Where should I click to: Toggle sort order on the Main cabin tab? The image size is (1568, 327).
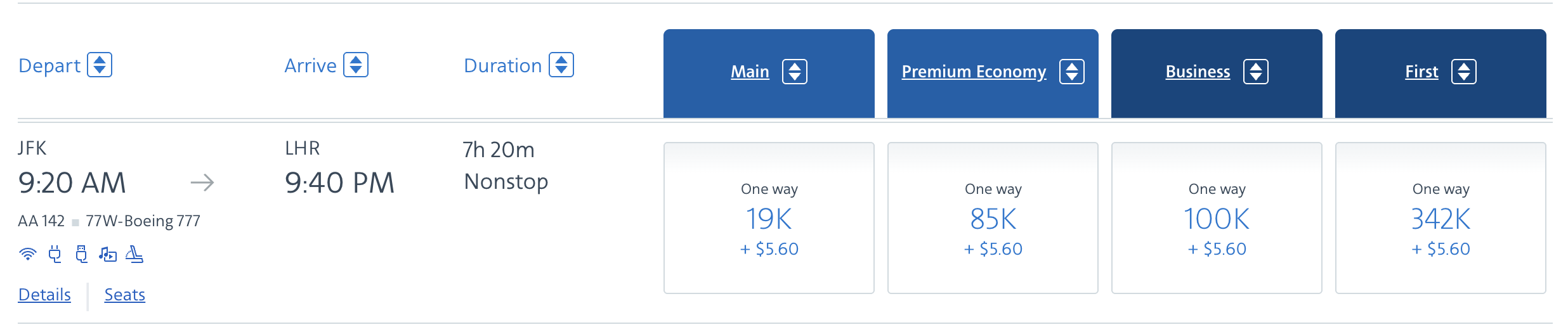pos(795,72)
